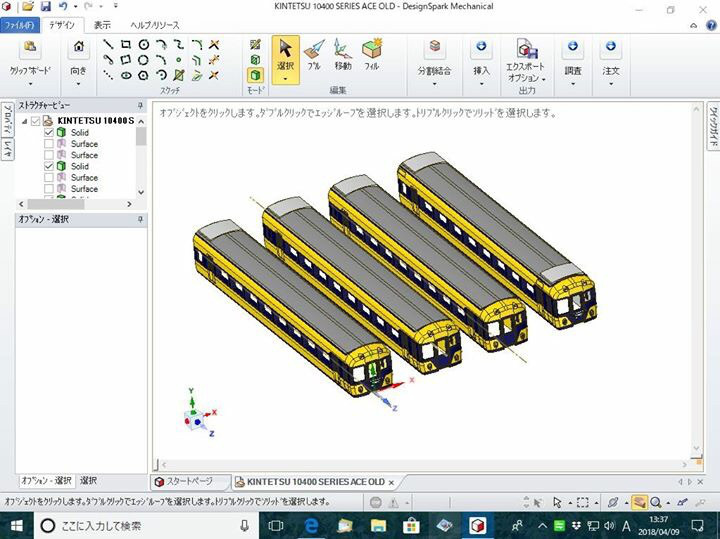Click the Spin view icon in status bar

click(613, 502)
